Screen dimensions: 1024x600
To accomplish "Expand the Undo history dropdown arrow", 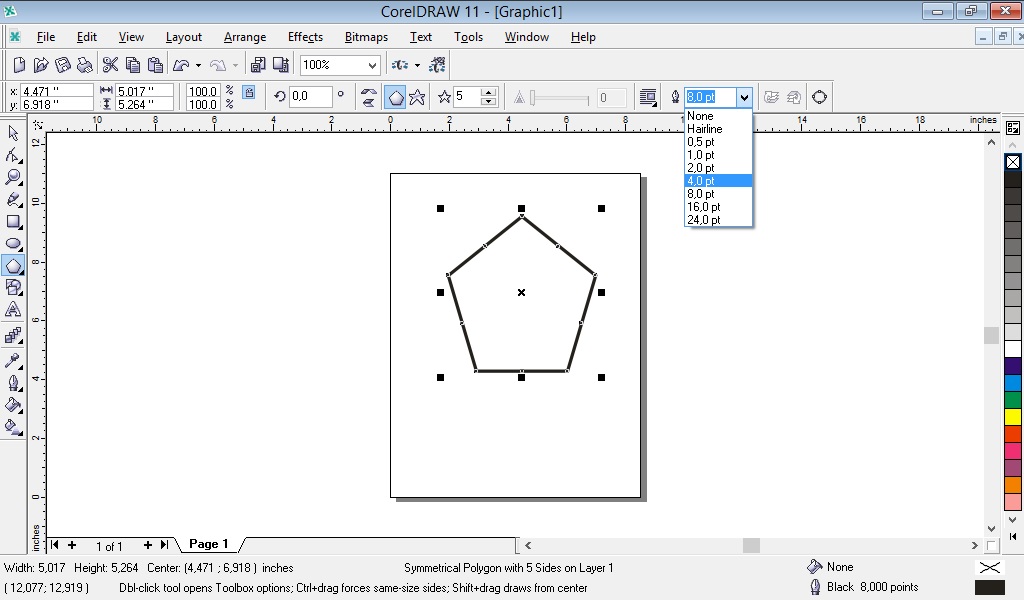I will [198, 65].
